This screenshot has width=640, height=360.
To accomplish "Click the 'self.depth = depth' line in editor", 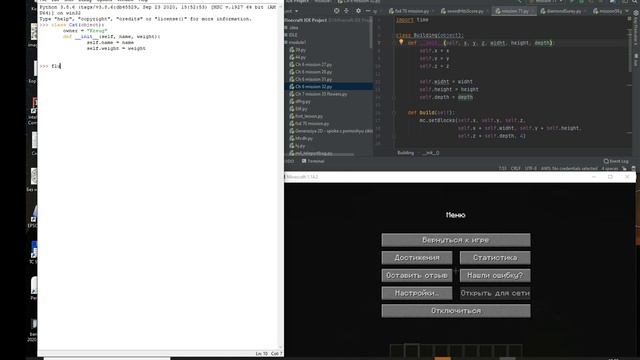I will coord(446,97).
